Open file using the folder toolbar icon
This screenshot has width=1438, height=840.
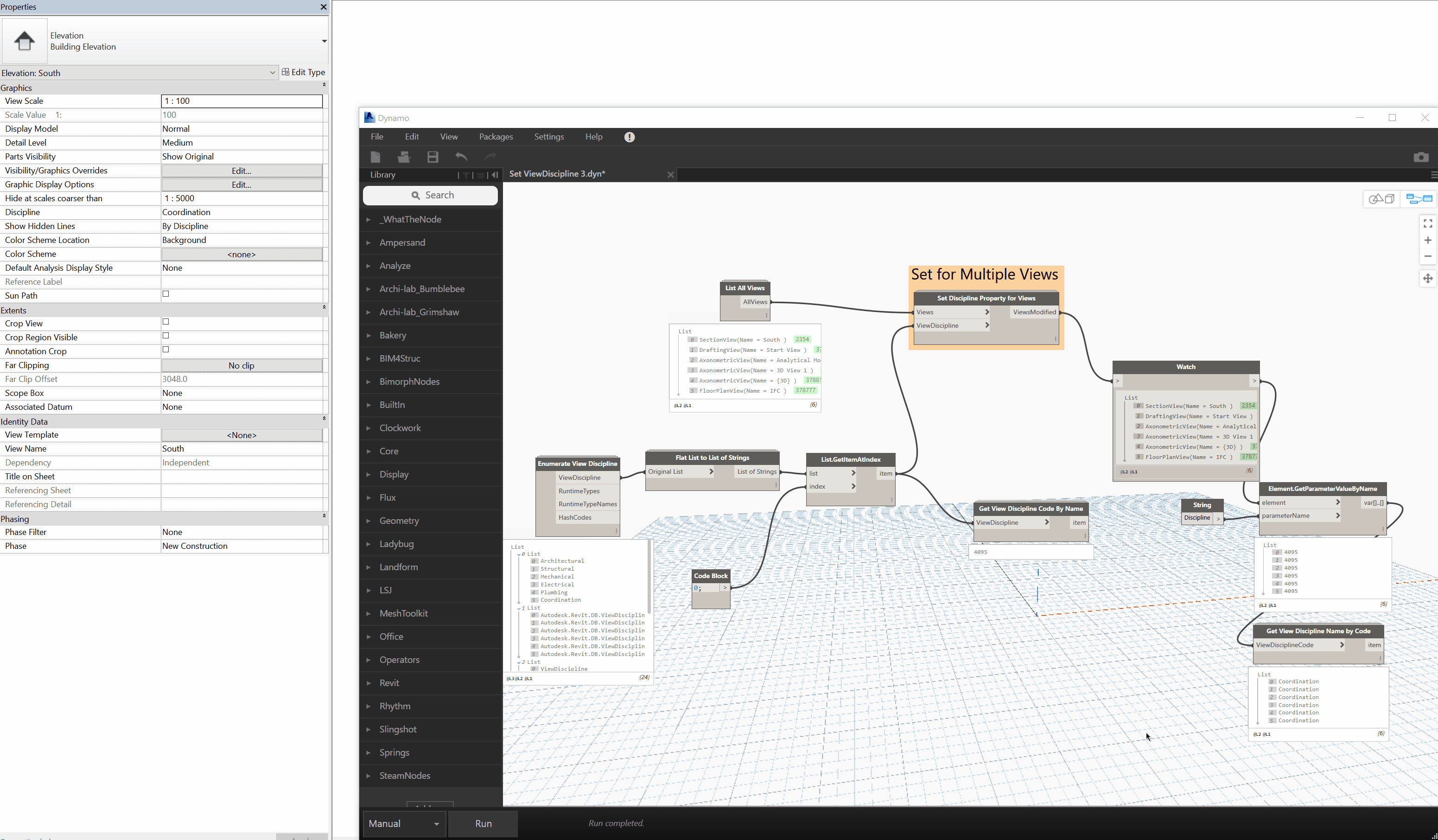404,157
